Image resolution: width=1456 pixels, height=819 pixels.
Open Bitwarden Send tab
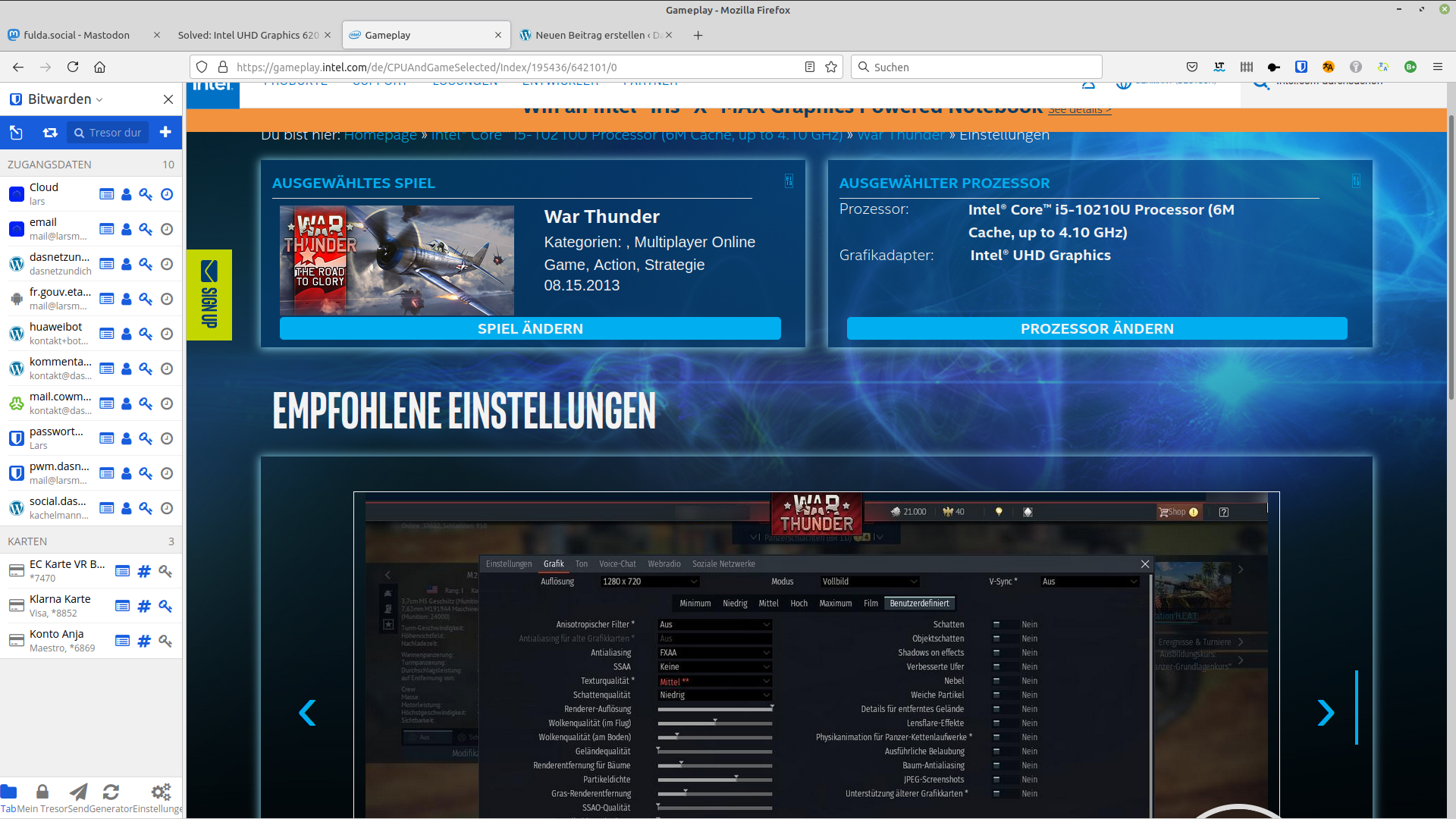pyautogui.click(x=78, y=799)
